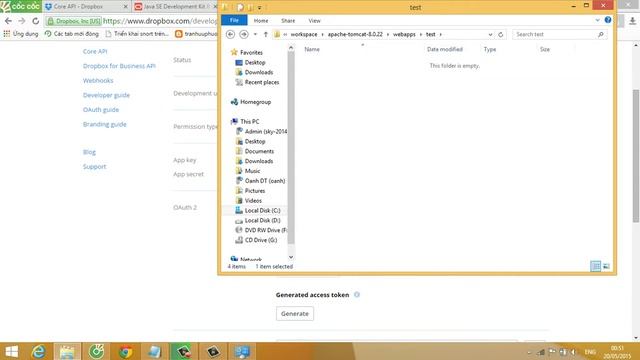
Task: Open Branding guide link
Action: (x=104, y=124)
